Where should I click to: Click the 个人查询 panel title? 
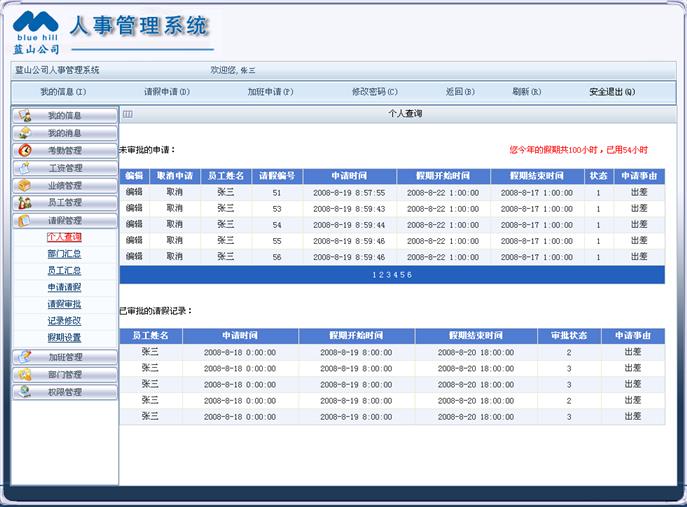click(x=405, y=114)
